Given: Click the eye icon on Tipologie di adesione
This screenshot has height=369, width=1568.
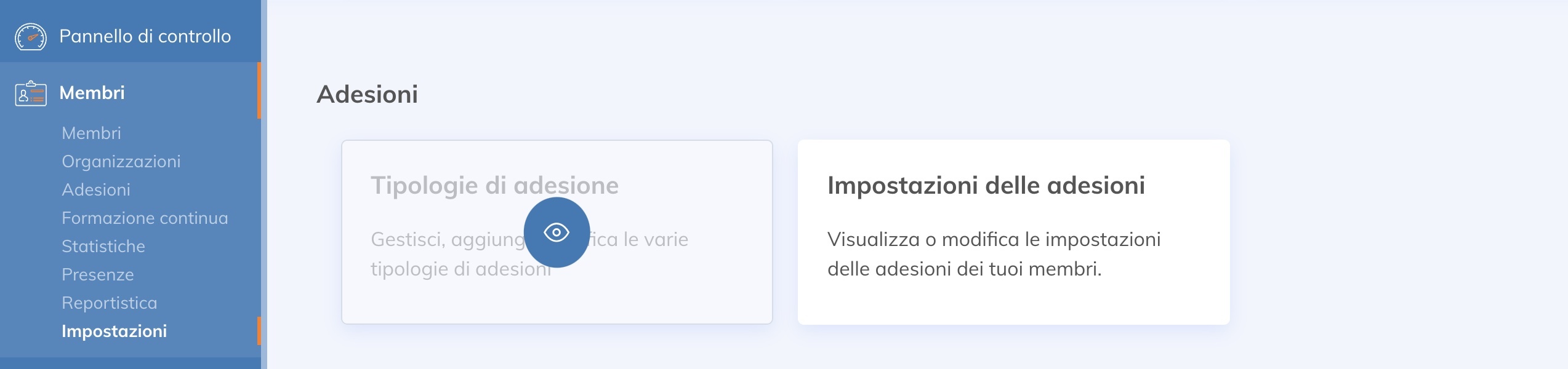Looking at the screenshot, I should click(557, 233).
